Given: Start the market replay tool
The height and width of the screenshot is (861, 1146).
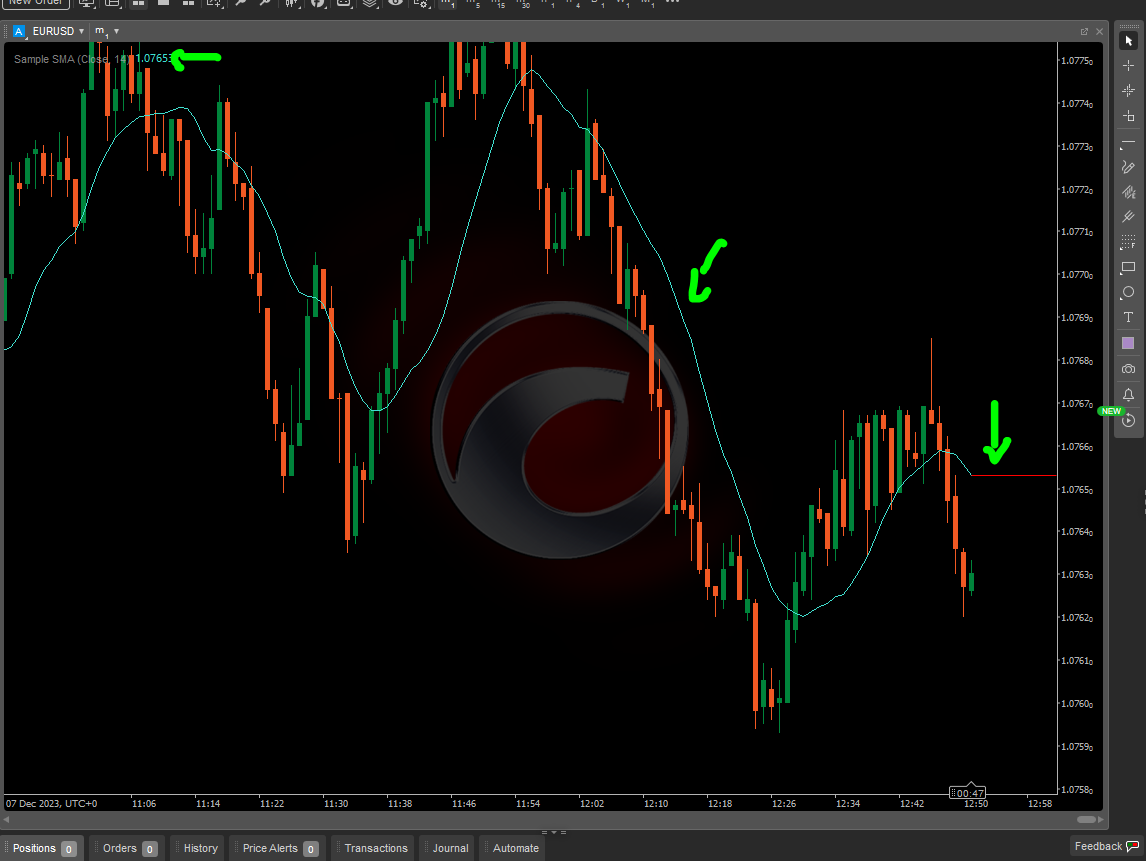Looking at the screenshot, I should [x=1128, y=420].
